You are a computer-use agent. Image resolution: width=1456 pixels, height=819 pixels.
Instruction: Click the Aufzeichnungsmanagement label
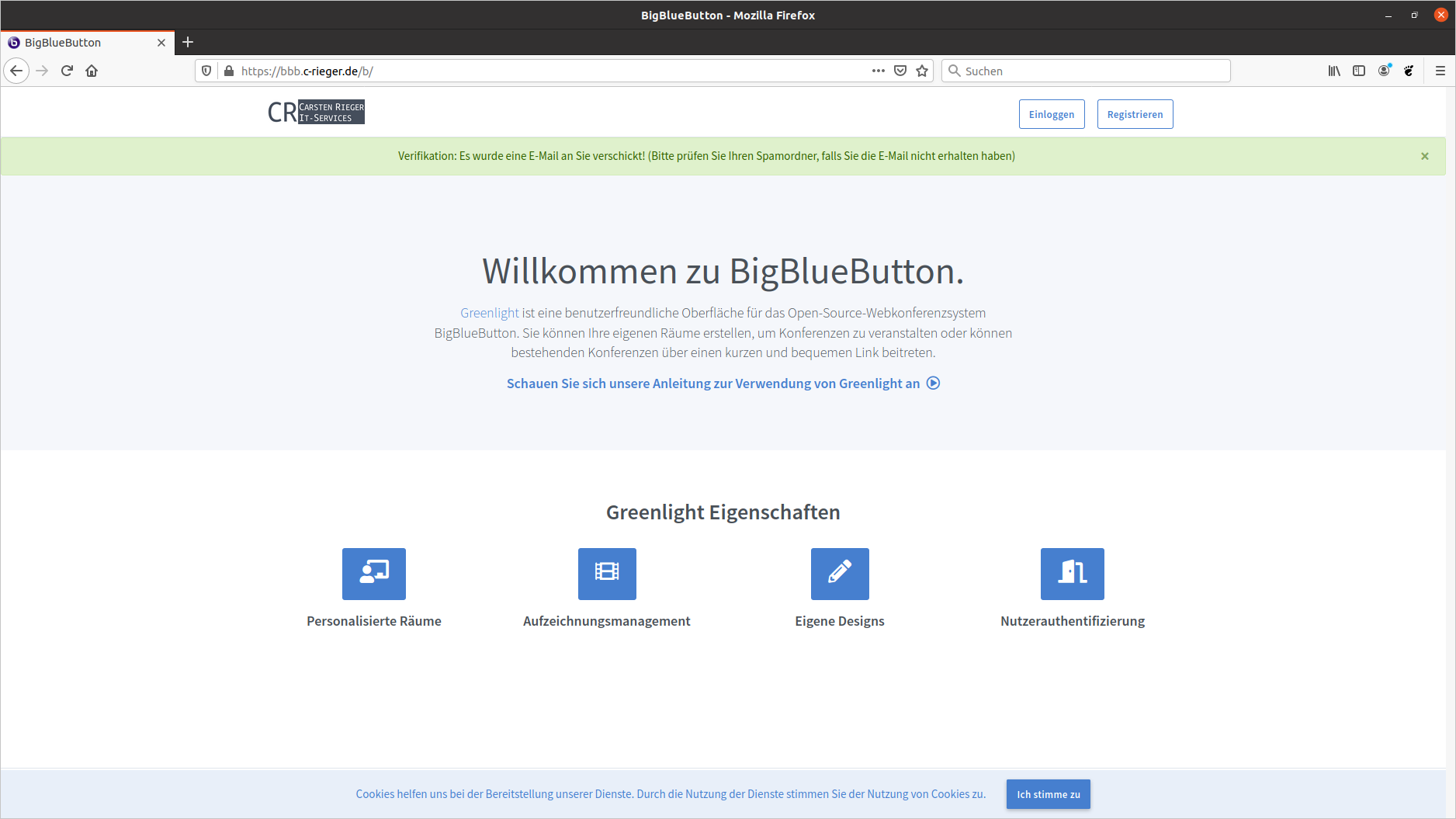[607, 621]
